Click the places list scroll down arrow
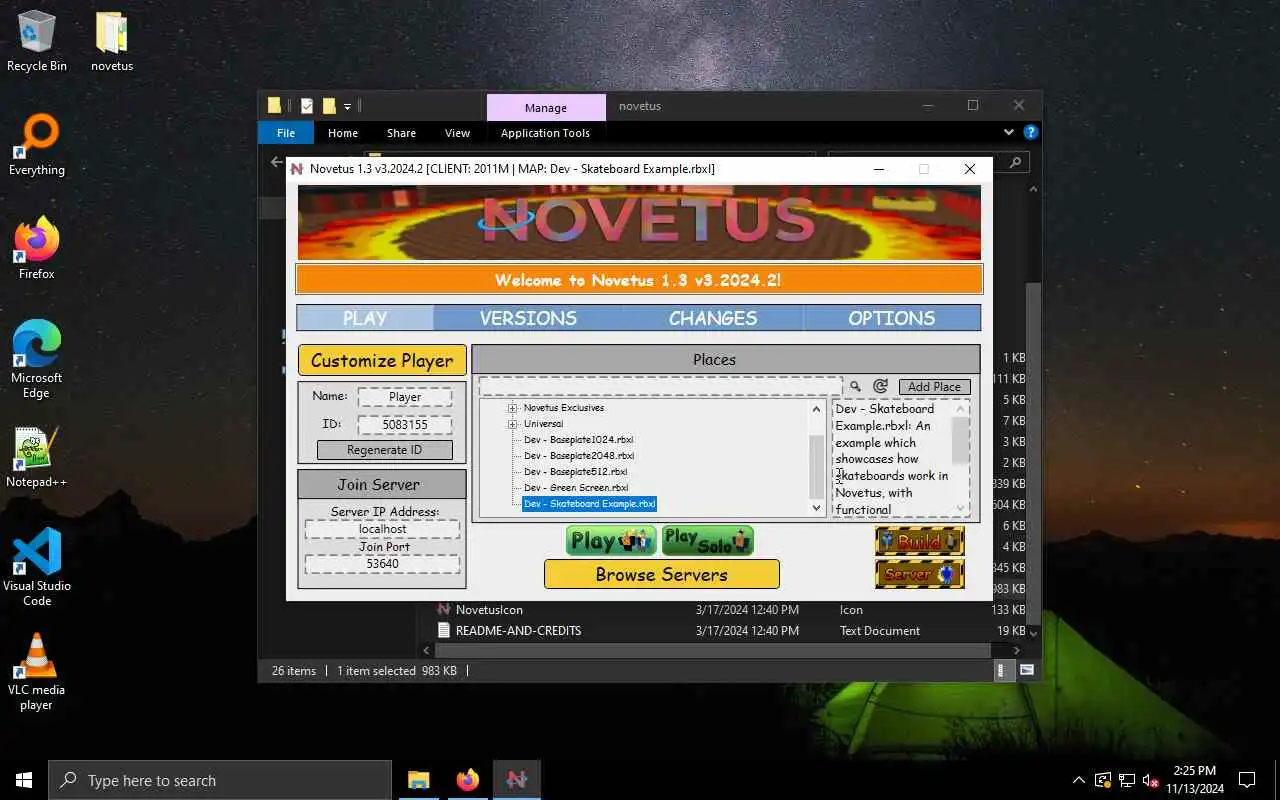 click(x=817, y=508)
